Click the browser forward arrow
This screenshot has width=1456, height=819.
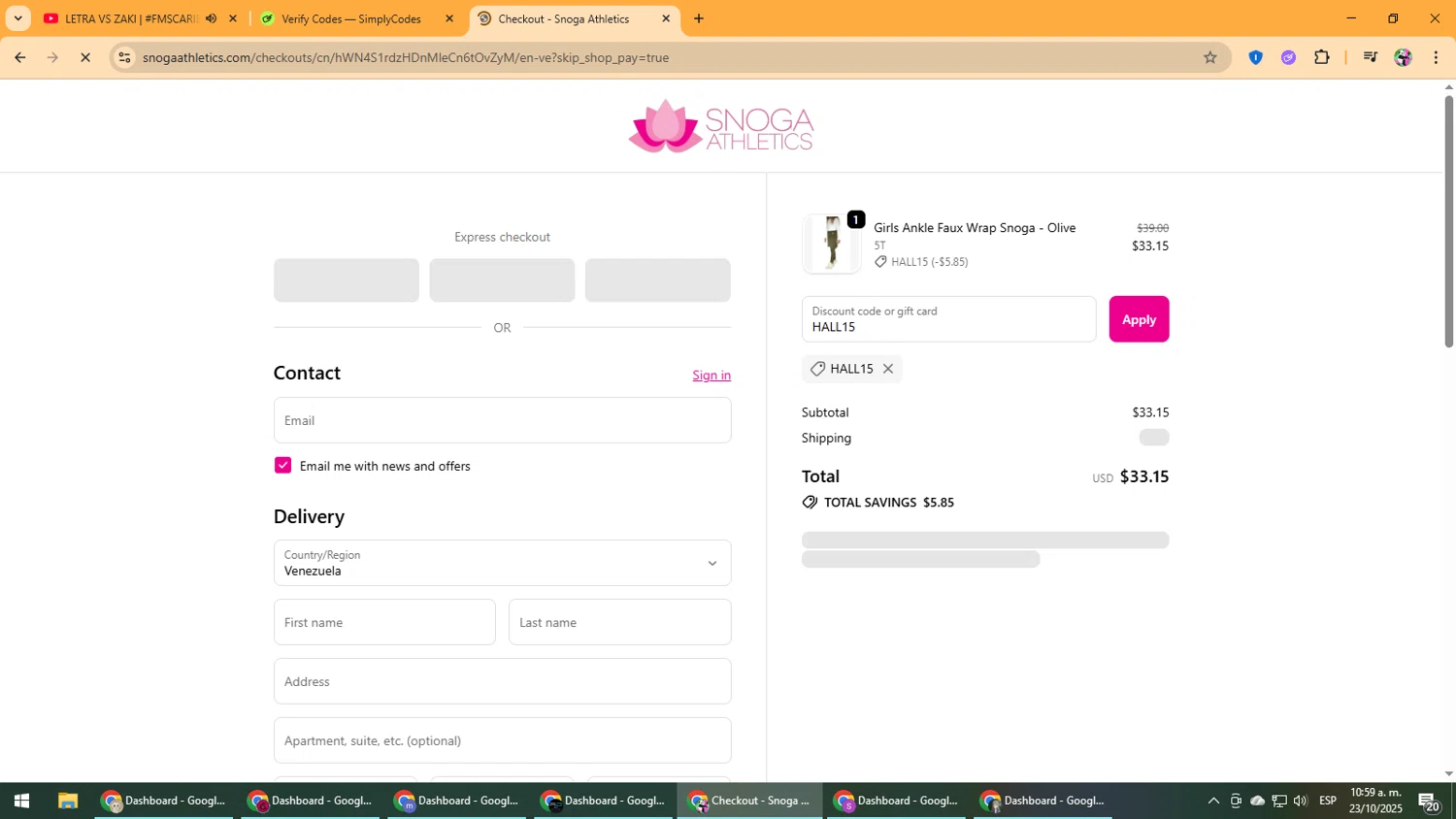tap(52, 57)
